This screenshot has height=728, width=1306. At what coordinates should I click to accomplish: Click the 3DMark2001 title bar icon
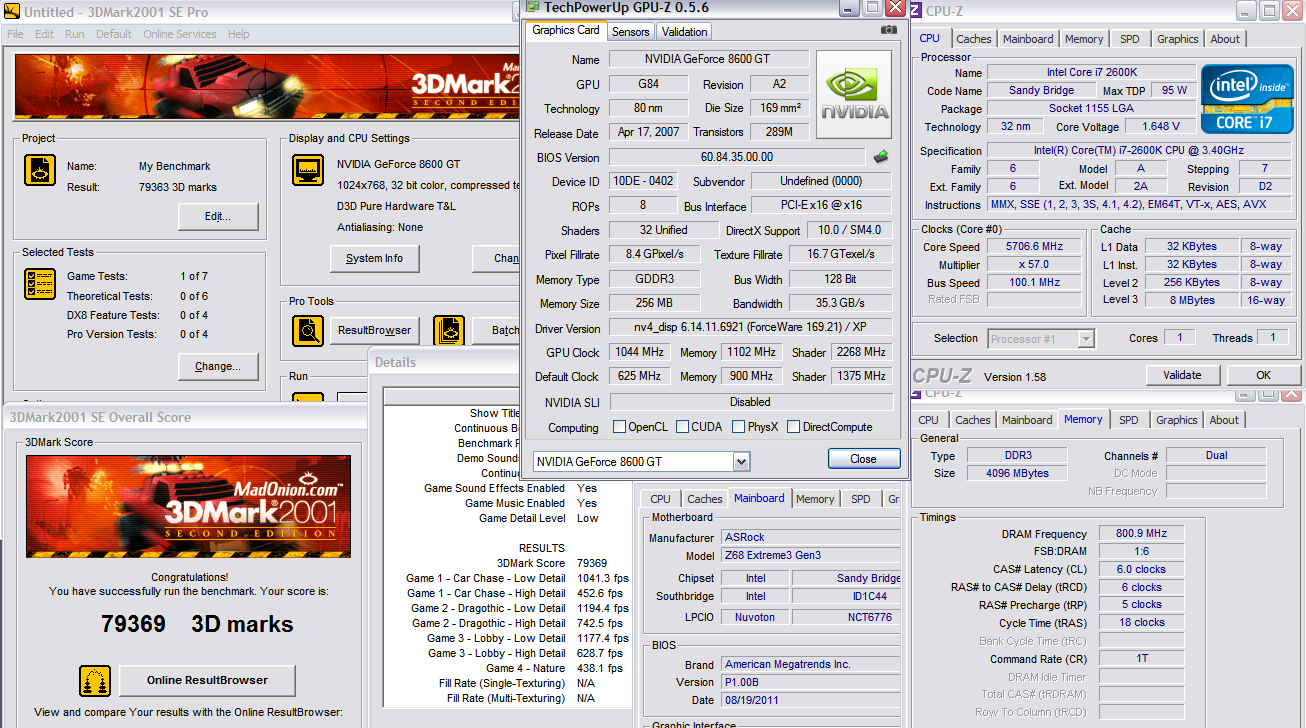[12, 12]
